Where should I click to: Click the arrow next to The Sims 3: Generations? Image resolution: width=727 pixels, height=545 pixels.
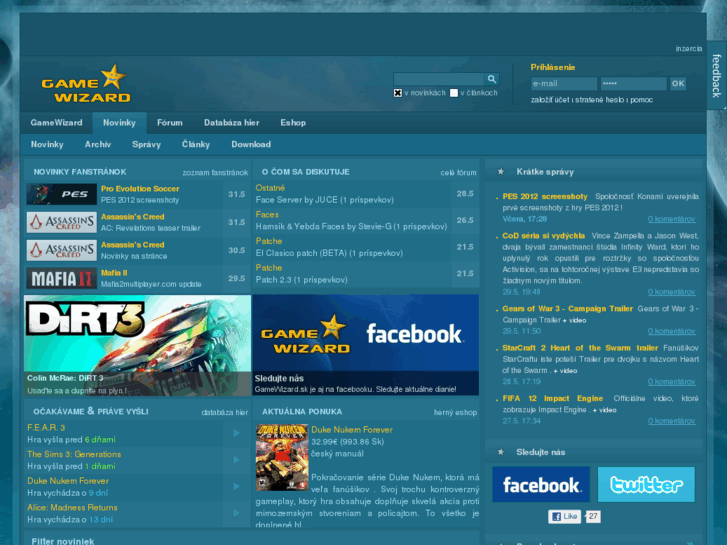pos(236,460)
